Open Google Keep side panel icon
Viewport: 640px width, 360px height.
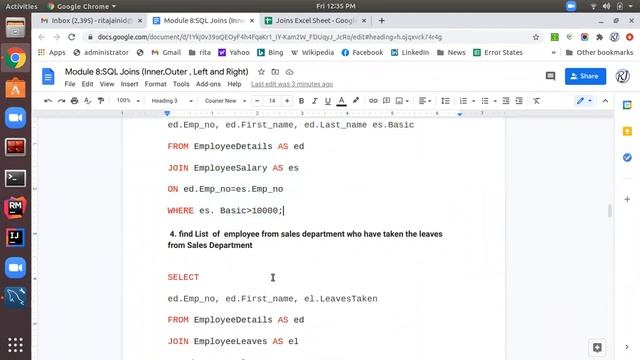click(627, 131)
